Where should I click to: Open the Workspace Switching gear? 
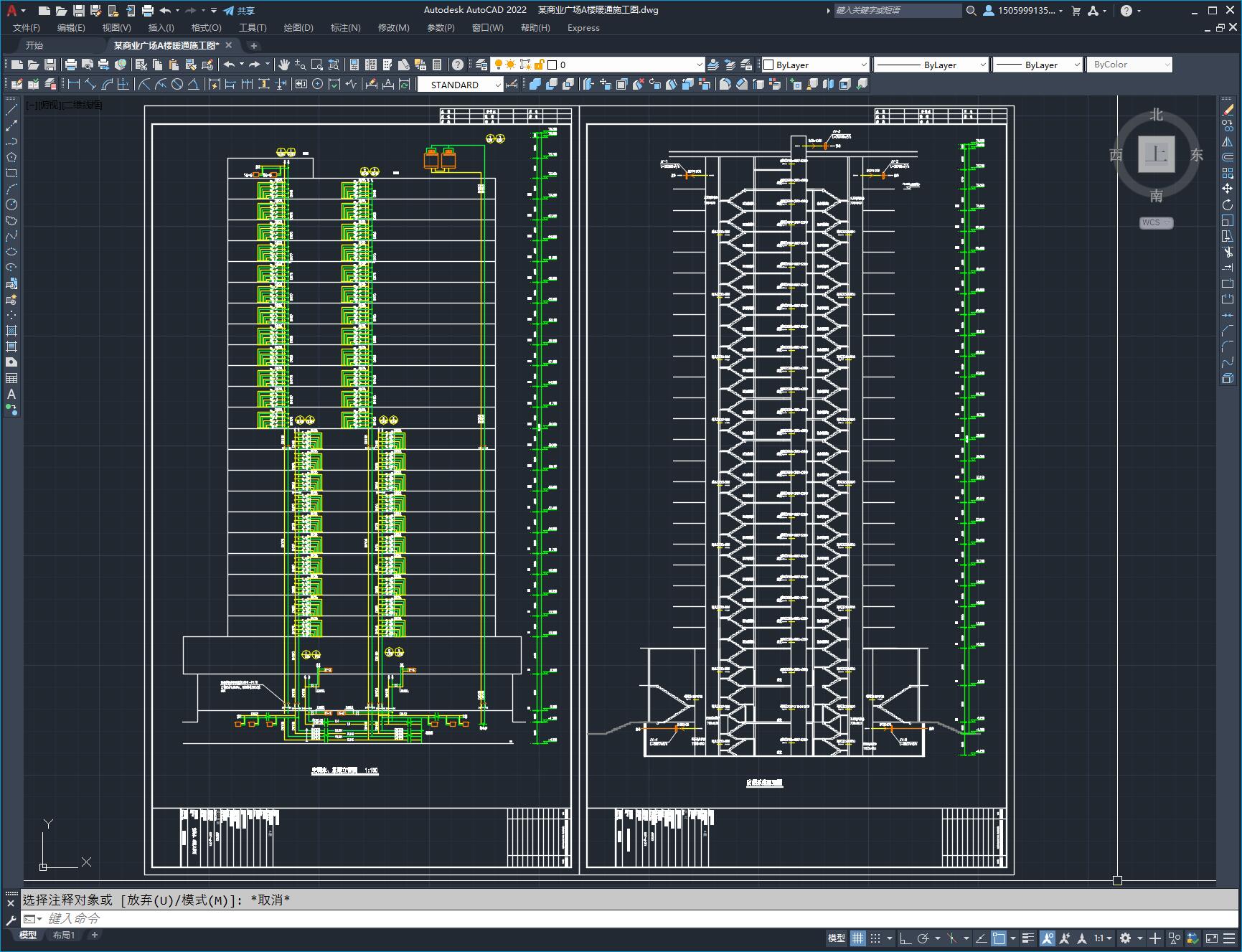point(1125,938)
